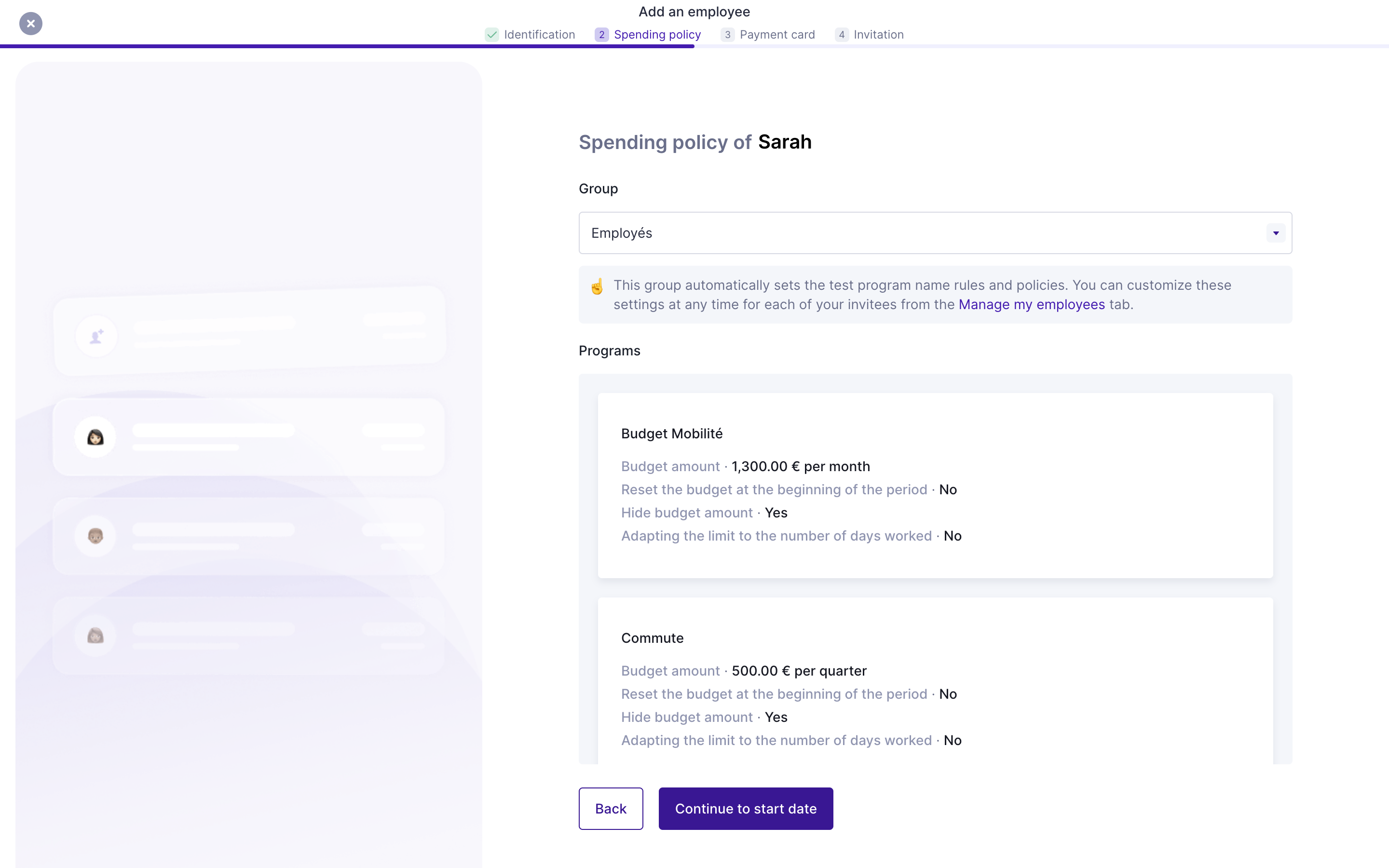Click the step 2 number badge
The width and height of the screenshot is (1389, 868).
click(601, 34)
